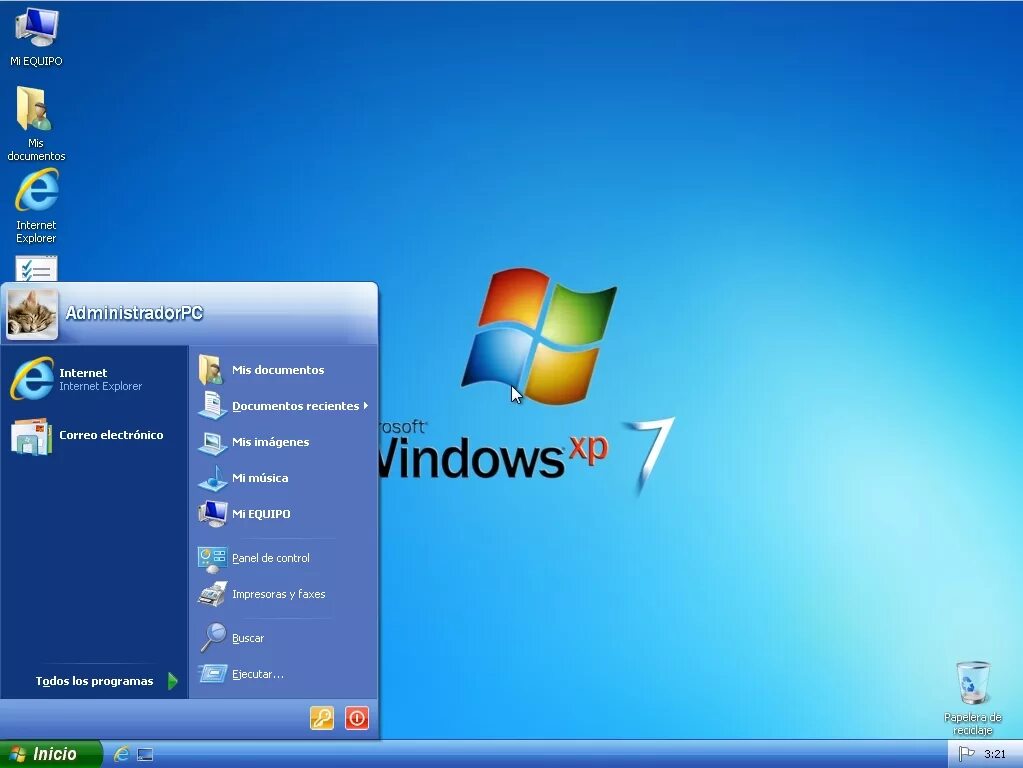Open the Papelera de reciclaje icon
1023x768 pixels.
[x=972, y=698]
